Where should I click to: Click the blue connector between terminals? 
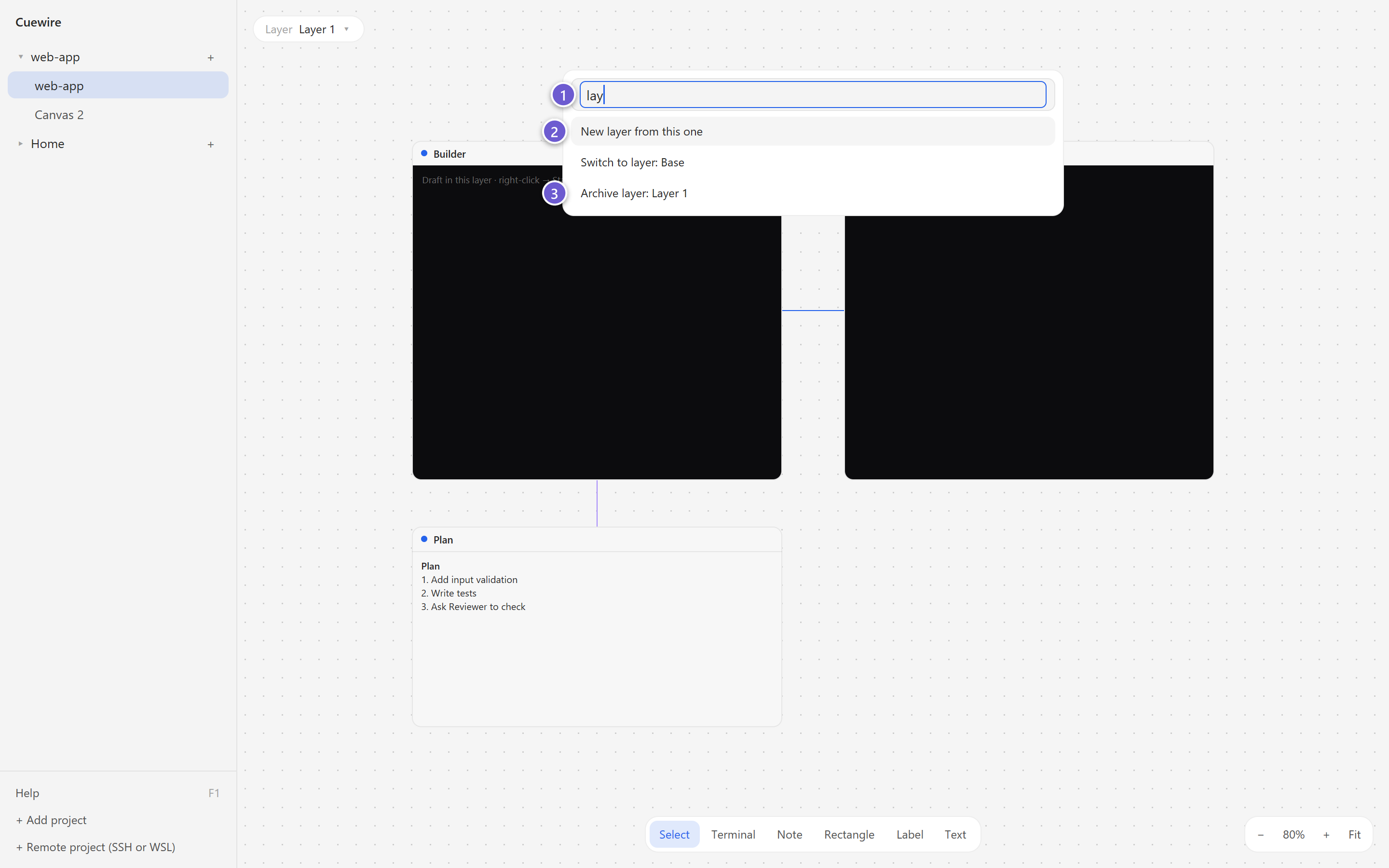tap(813, 310)
